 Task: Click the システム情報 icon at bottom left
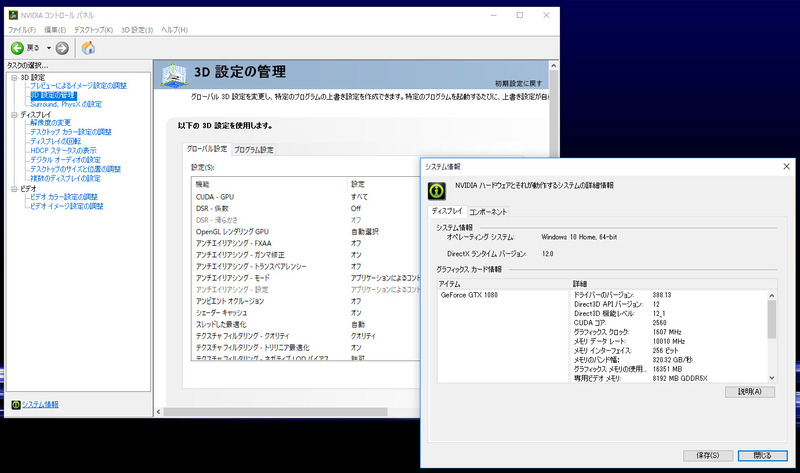(x=16, y=405)
